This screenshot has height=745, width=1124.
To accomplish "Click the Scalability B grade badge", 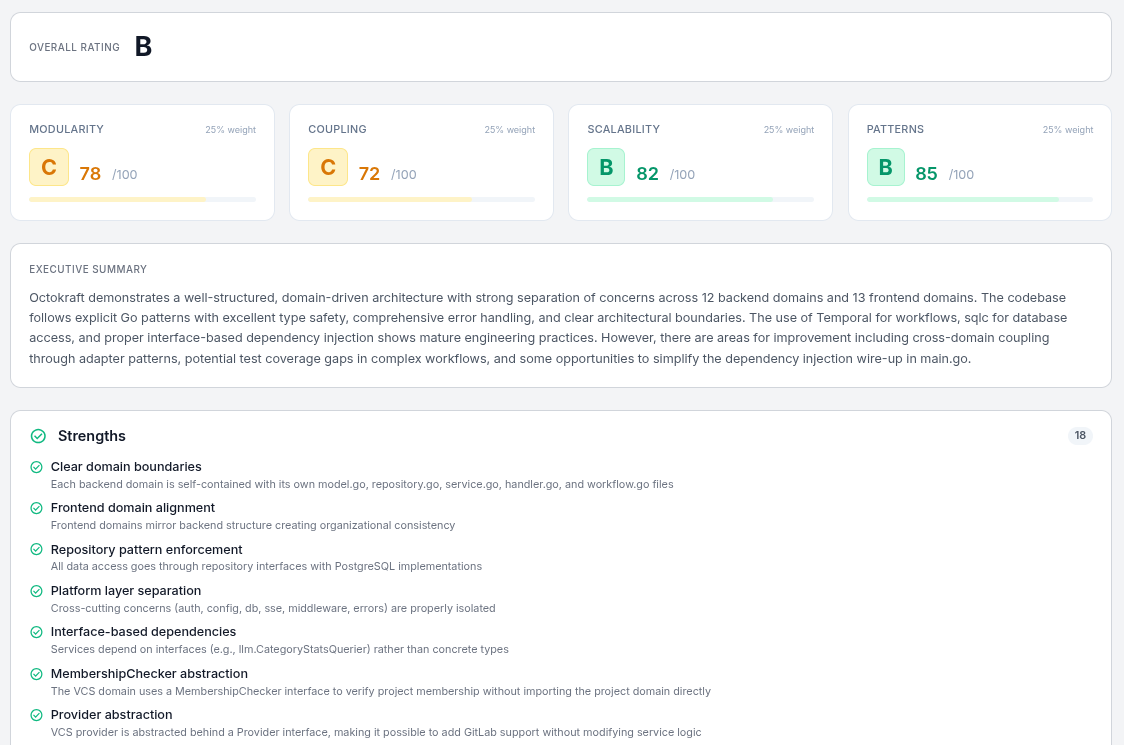I will 606,167.
